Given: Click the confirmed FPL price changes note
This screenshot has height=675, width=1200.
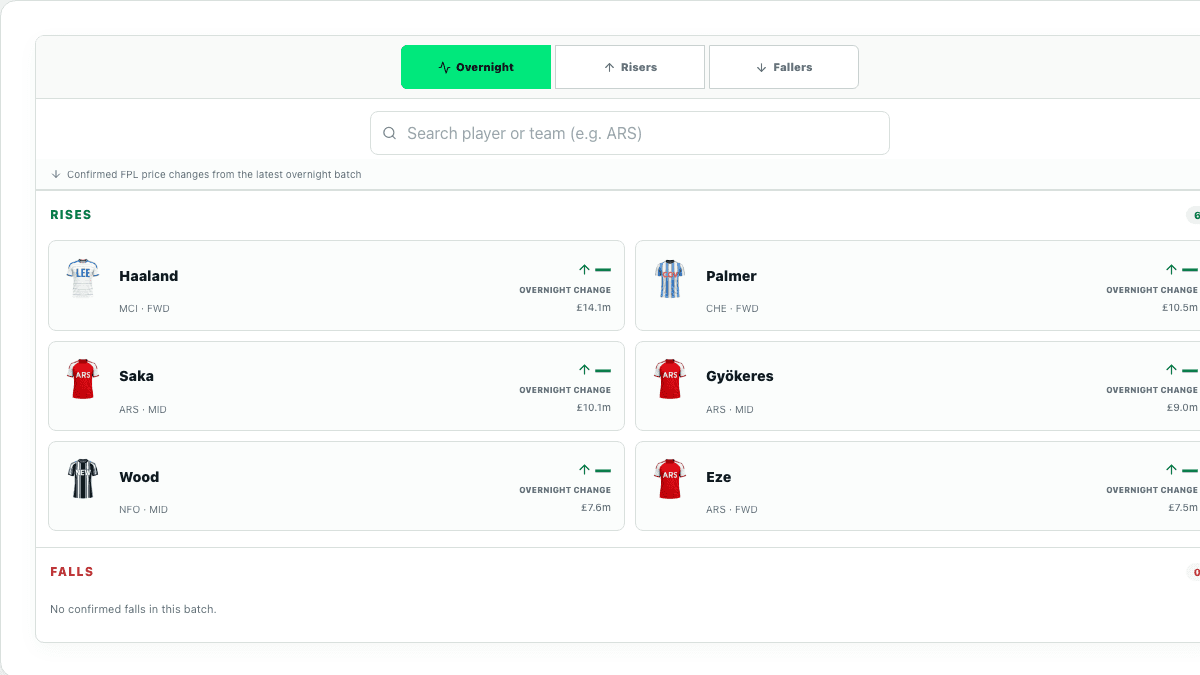Looking at the screenshot, I should point(214,174).
